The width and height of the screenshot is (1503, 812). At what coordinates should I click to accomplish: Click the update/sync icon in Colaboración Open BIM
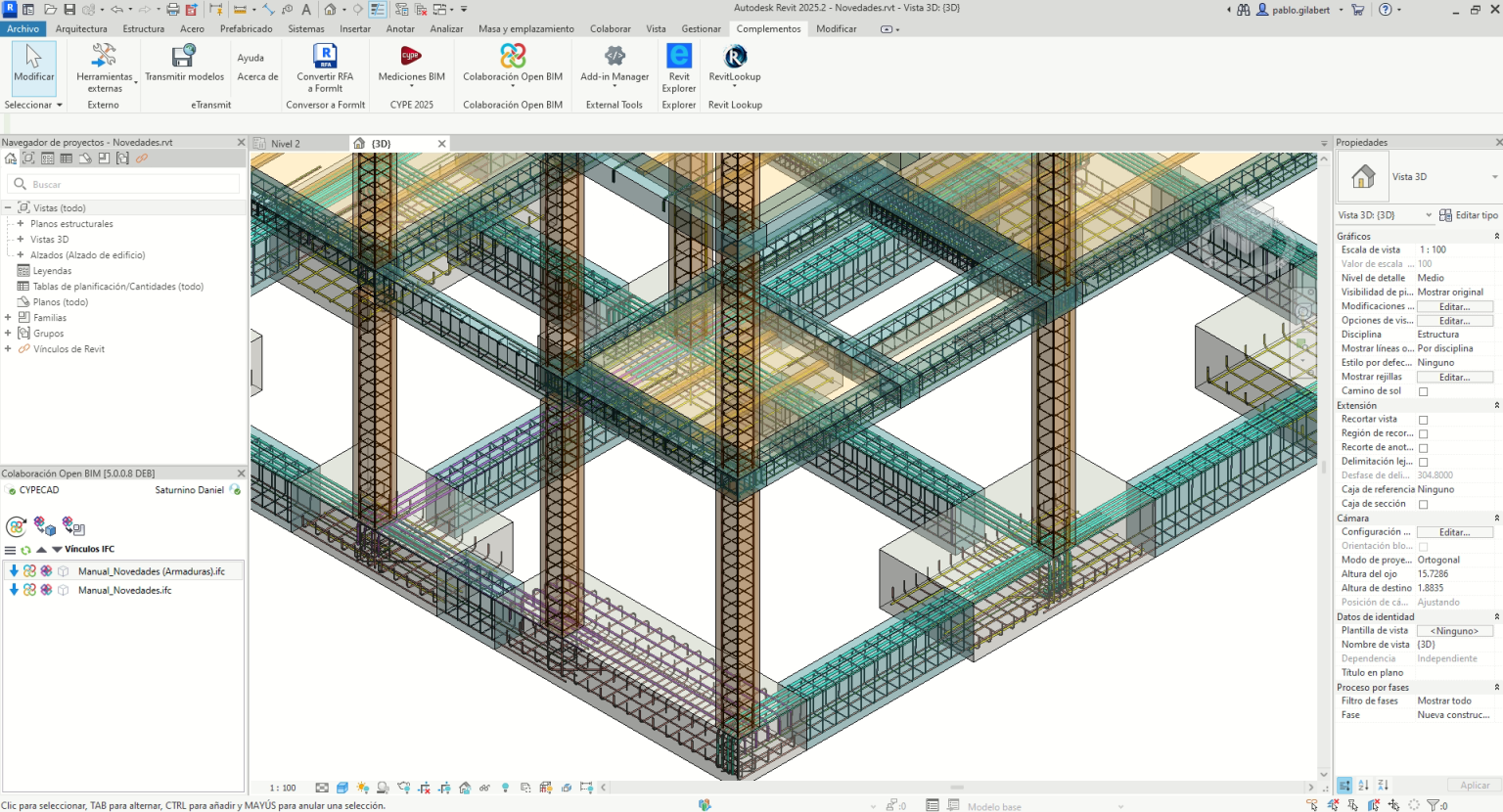click(x=17, y=525)
